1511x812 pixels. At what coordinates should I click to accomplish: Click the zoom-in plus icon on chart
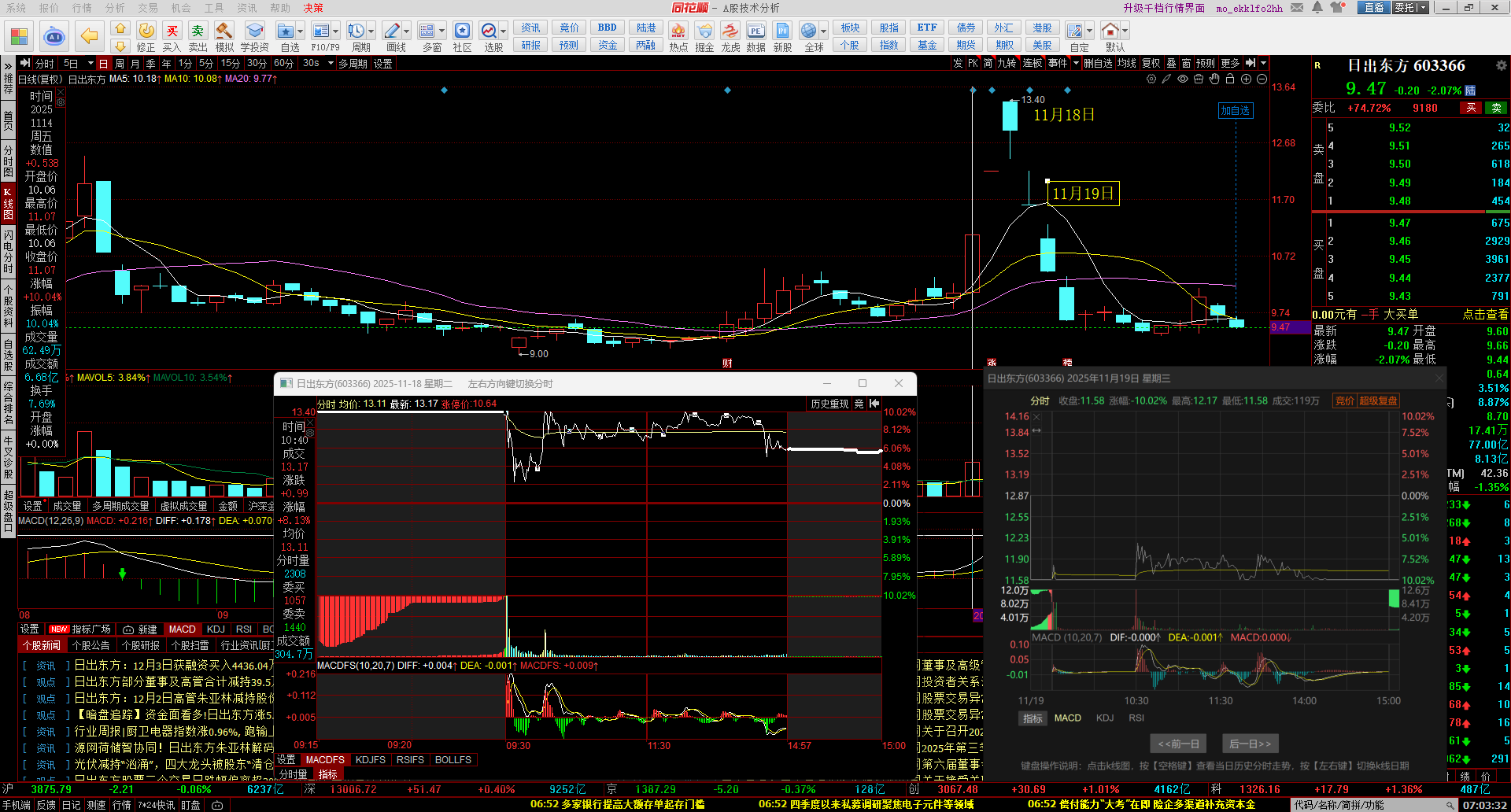tap(1246, 79)
